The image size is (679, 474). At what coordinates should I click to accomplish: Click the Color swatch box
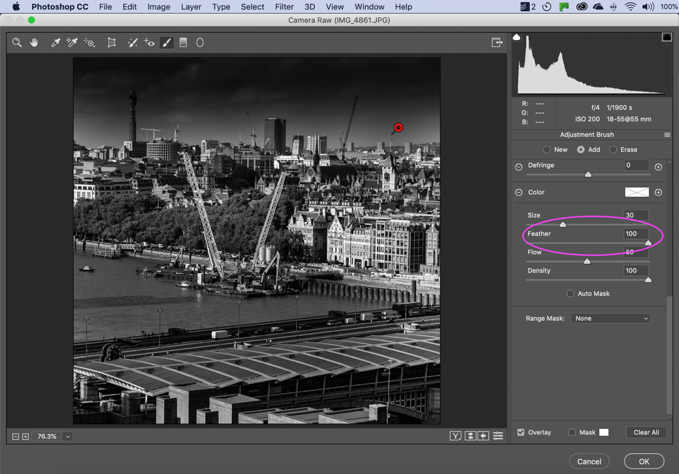pyautogui.click(x=636, y=192)
